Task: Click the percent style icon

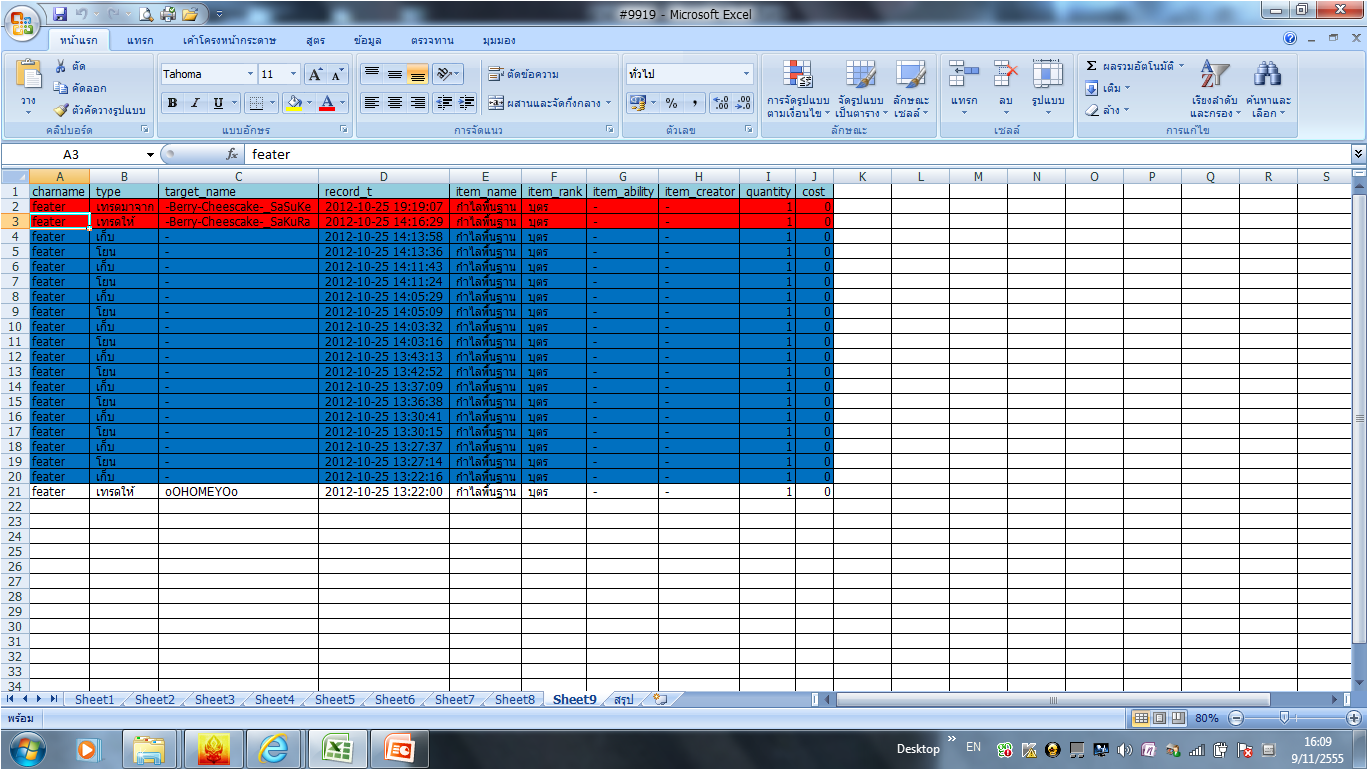Action: point(671,103)
